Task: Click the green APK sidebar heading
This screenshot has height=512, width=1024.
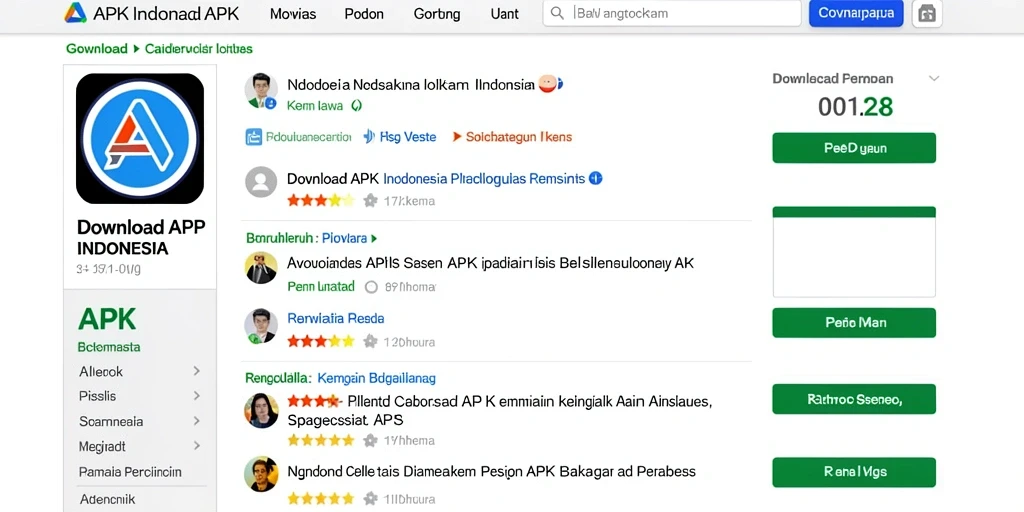Action: pyautogui.click(x=107, y=319)
